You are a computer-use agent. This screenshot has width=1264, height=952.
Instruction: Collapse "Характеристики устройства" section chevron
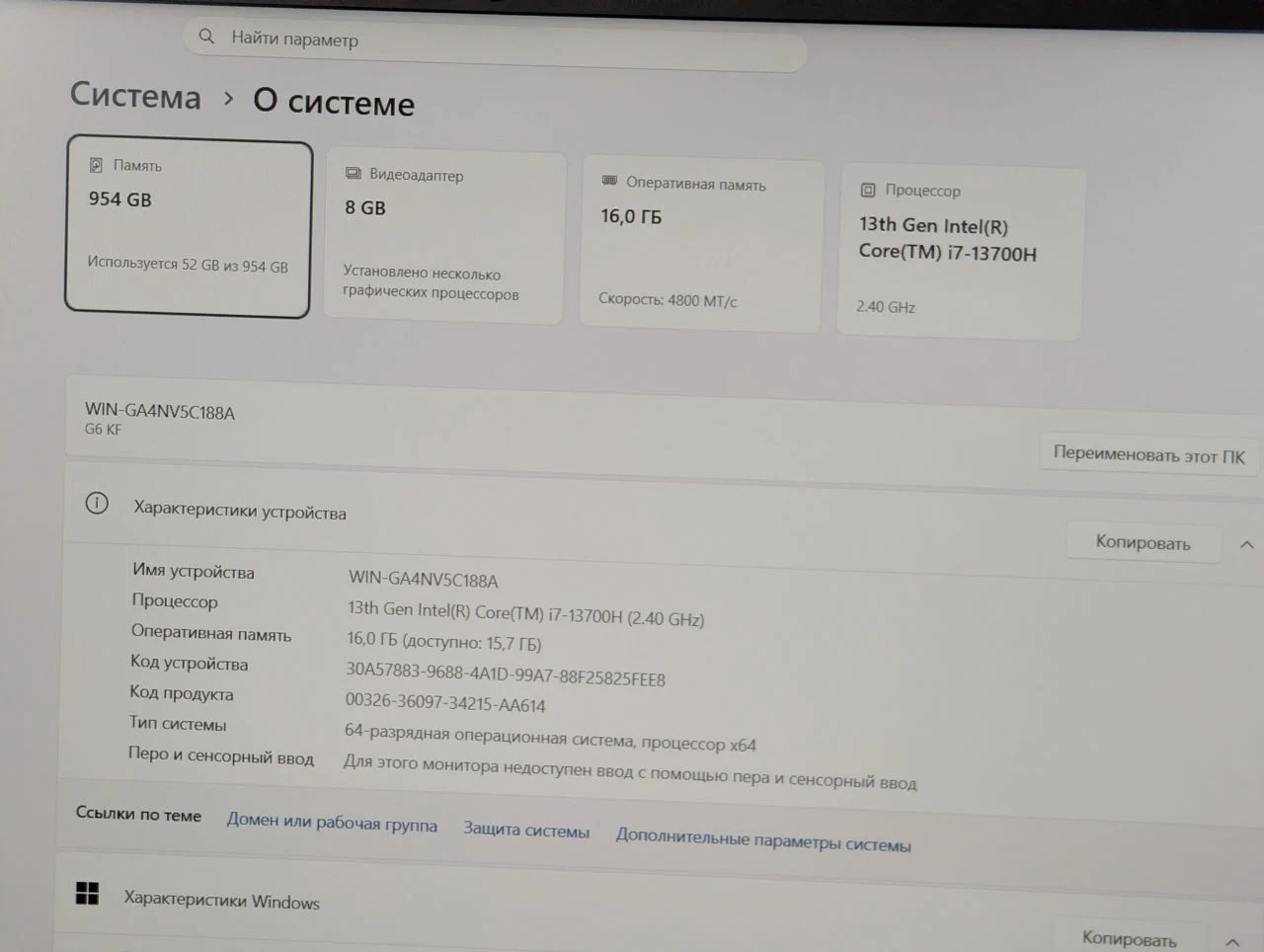click(x=1246, y=544)
